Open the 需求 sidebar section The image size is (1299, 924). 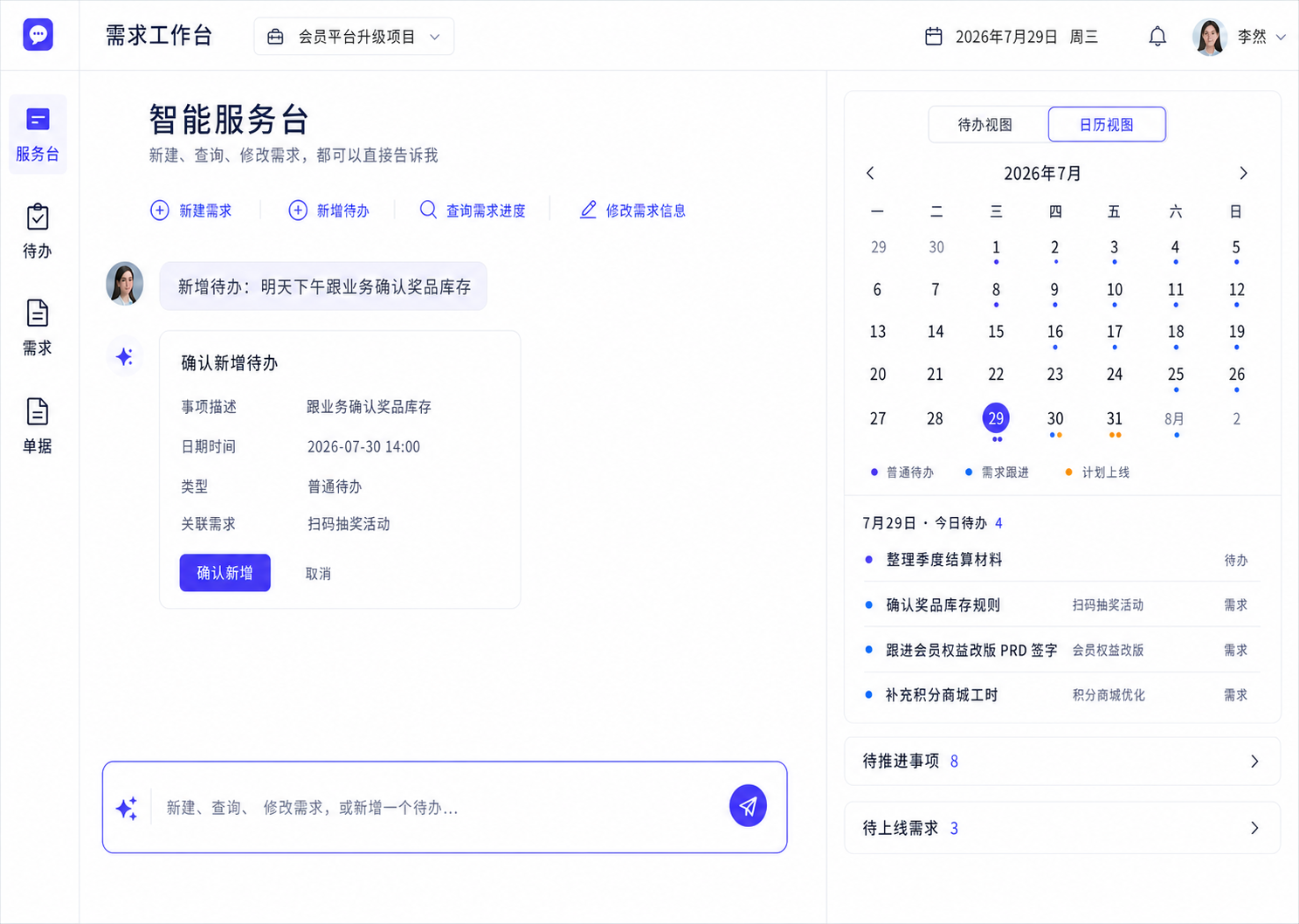[x=38, y=328]
